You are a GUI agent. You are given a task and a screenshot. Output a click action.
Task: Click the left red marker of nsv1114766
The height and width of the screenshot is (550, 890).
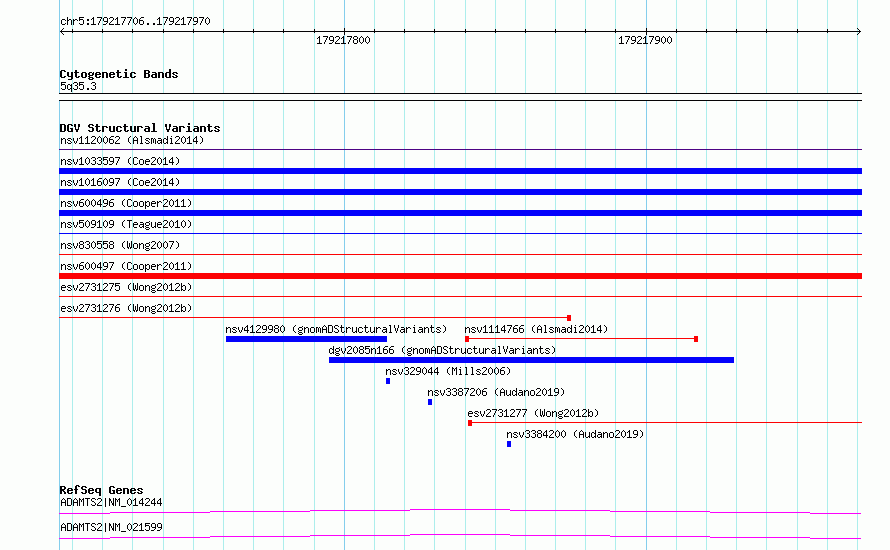point(467,339)
